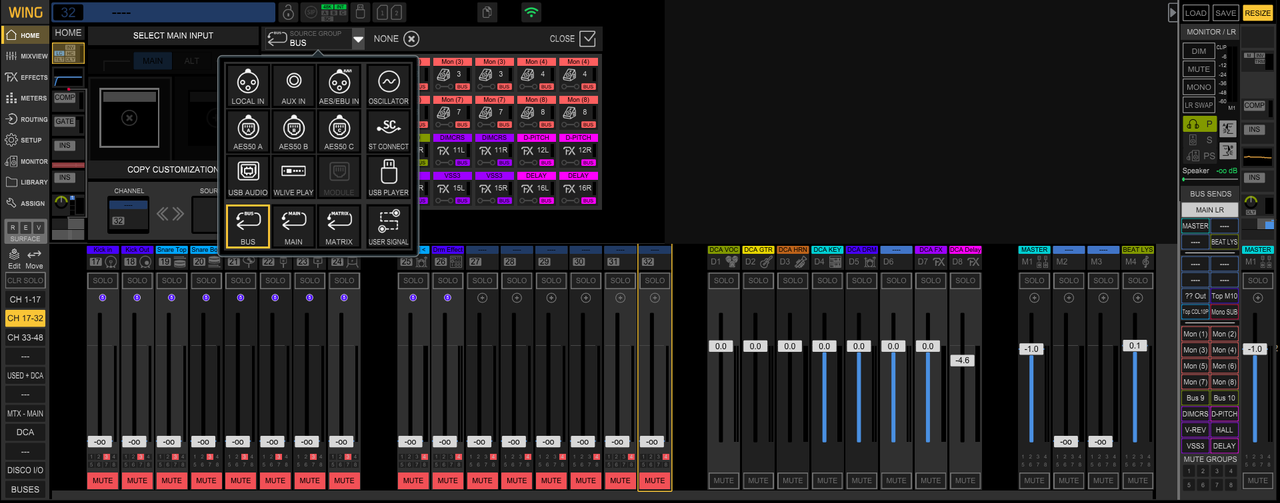
Task: Select WLIVE PLAY source group
Action: point(294,178)
